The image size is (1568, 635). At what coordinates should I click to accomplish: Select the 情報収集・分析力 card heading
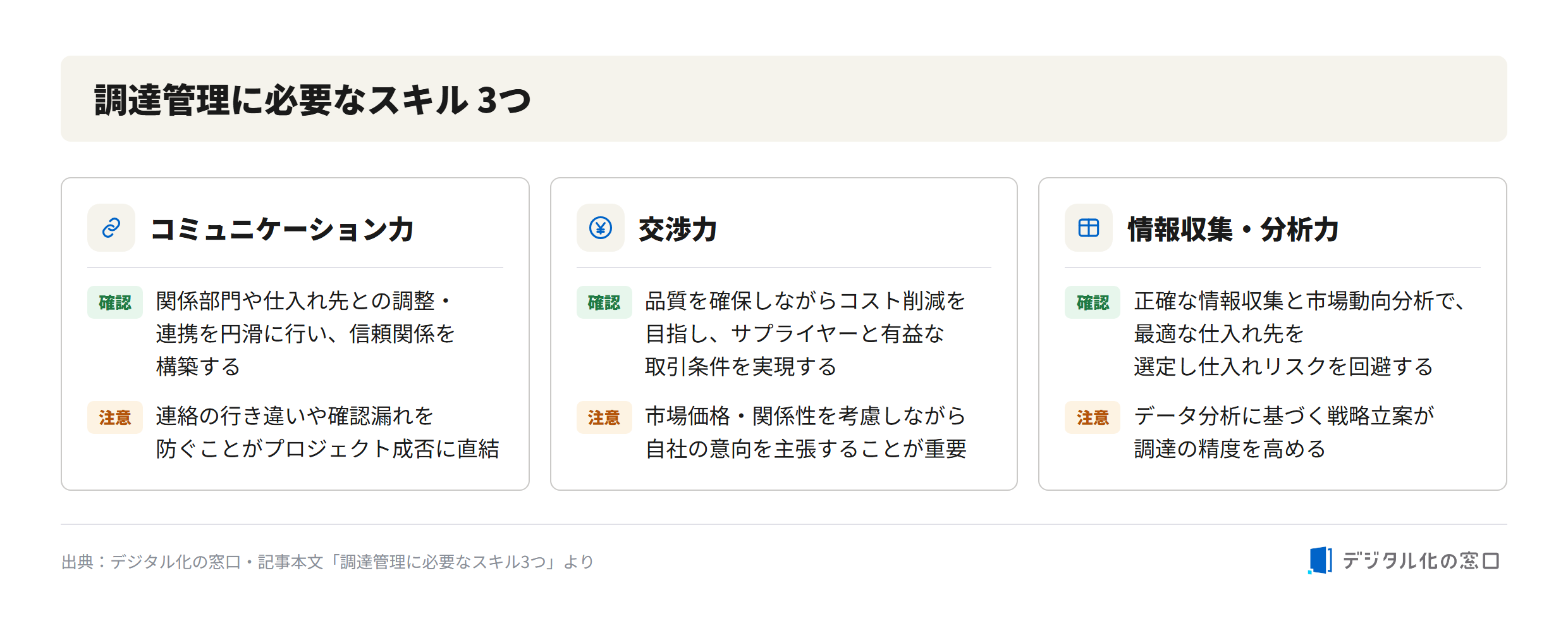coord(1234,229)
